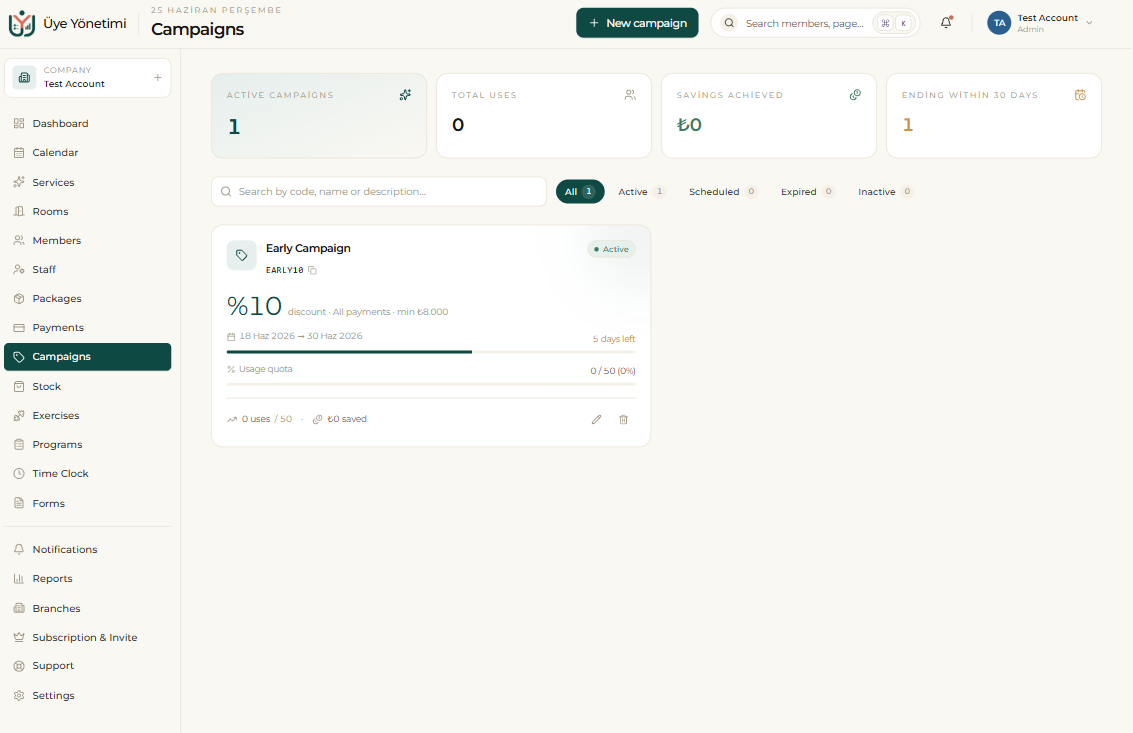Click magnifier icon in top search bar
This screenshot has width=1133, height=733.
tap(729, 23)
